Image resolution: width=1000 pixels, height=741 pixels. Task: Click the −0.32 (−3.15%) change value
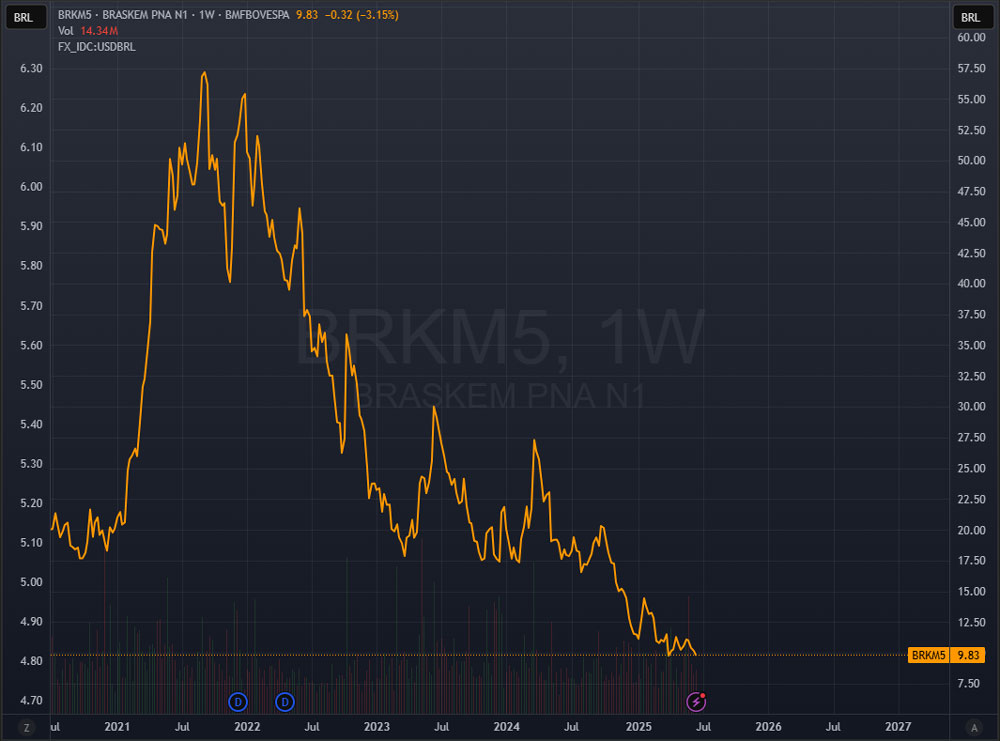tap(364, 17)
